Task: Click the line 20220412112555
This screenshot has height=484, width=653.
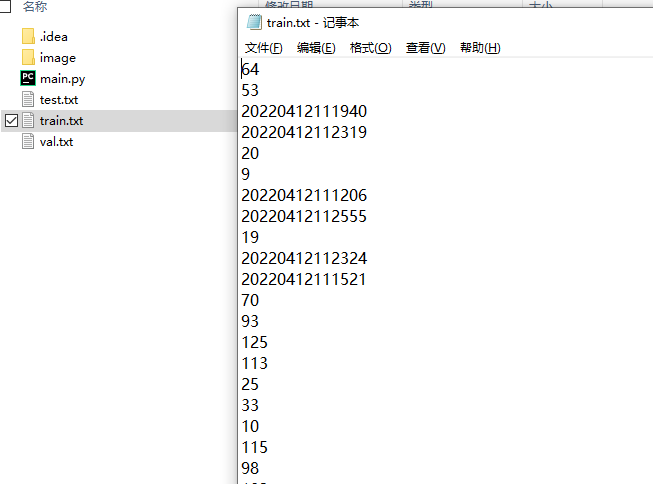Action: [x=304, y=216]
